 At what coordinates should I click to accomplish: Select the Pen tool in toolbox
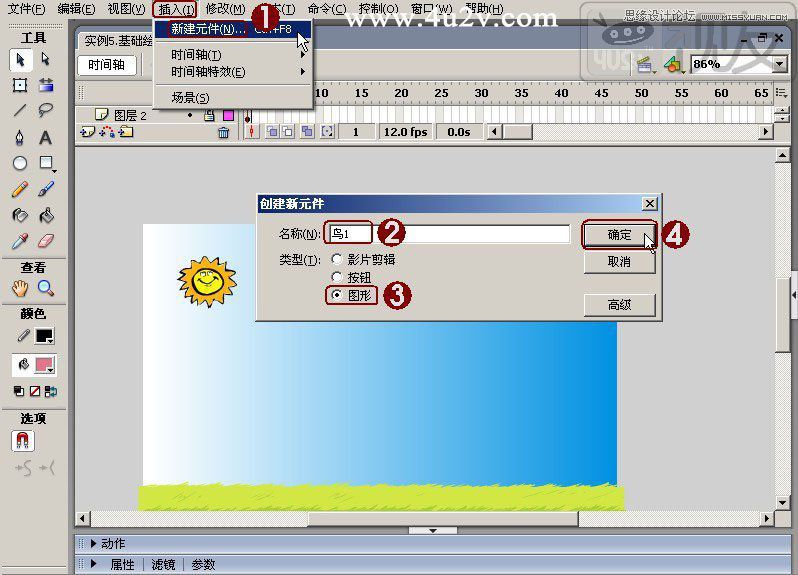click(19, 138)
